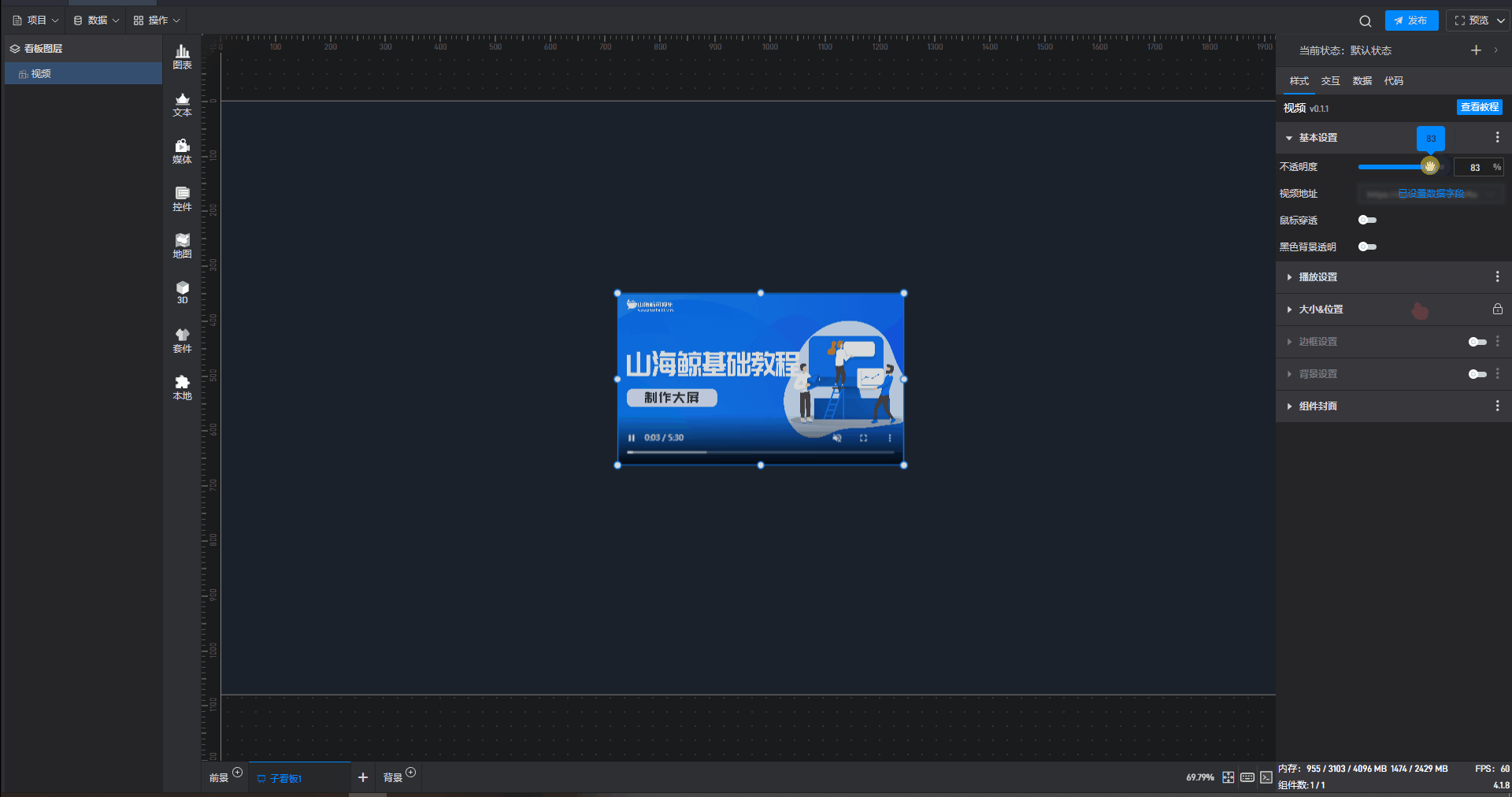The height and width of the screenshot is (797, 1512).
Task: Open the console terminal icon
Action: click(1266, 777)
